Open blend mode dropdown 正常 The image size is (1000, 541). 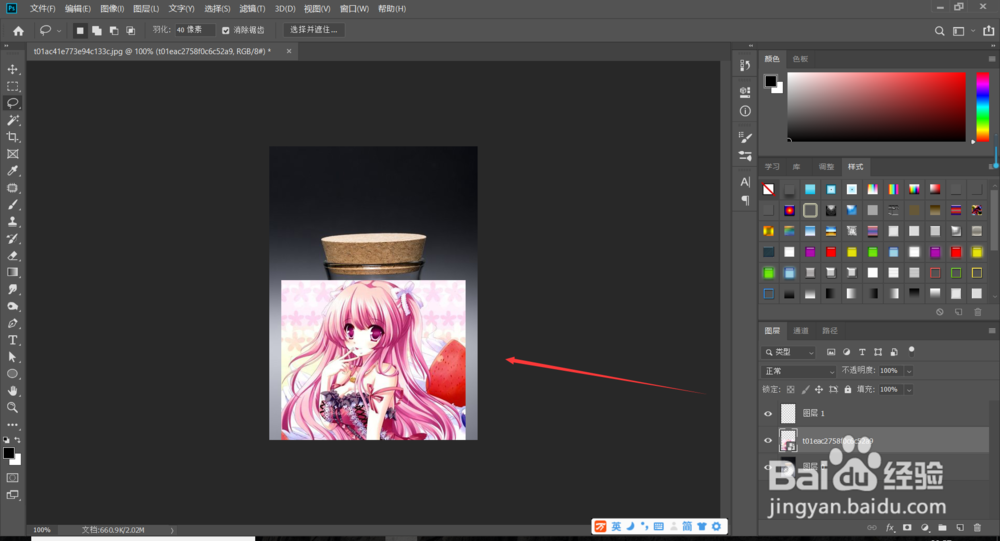[x=798, y=371]
